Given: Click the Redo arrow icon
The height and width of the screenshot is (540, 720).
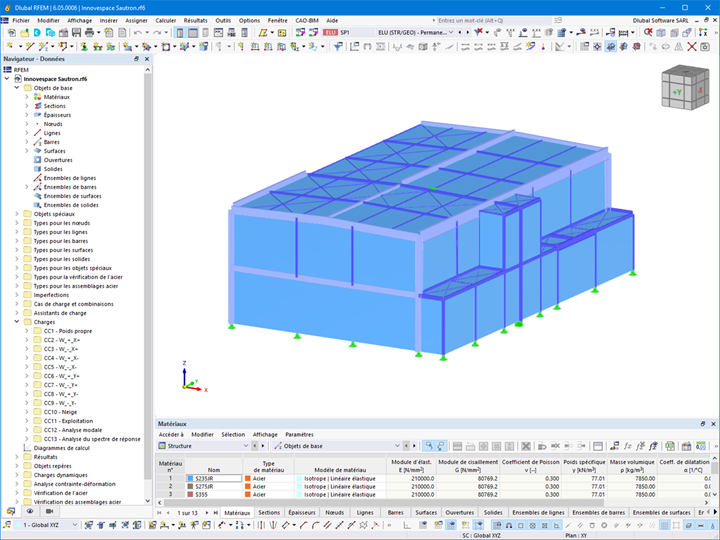Looking at the screenshot, I should [157, 33].
